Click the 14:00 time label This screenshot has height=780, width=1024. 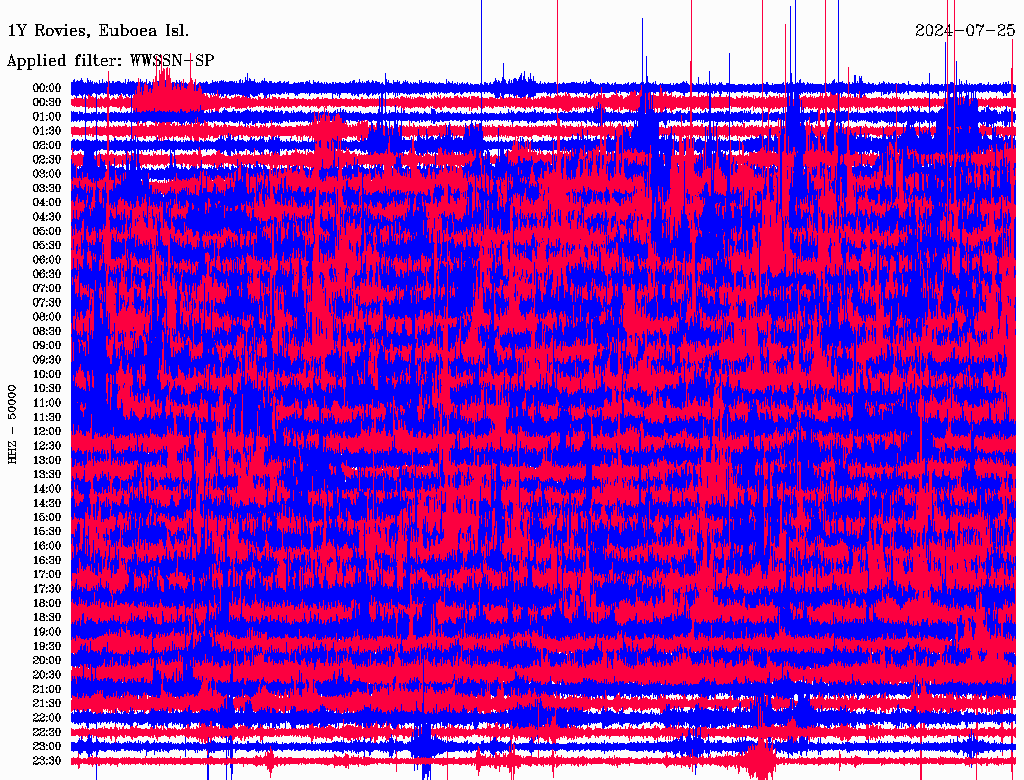[x=47, y=489]
